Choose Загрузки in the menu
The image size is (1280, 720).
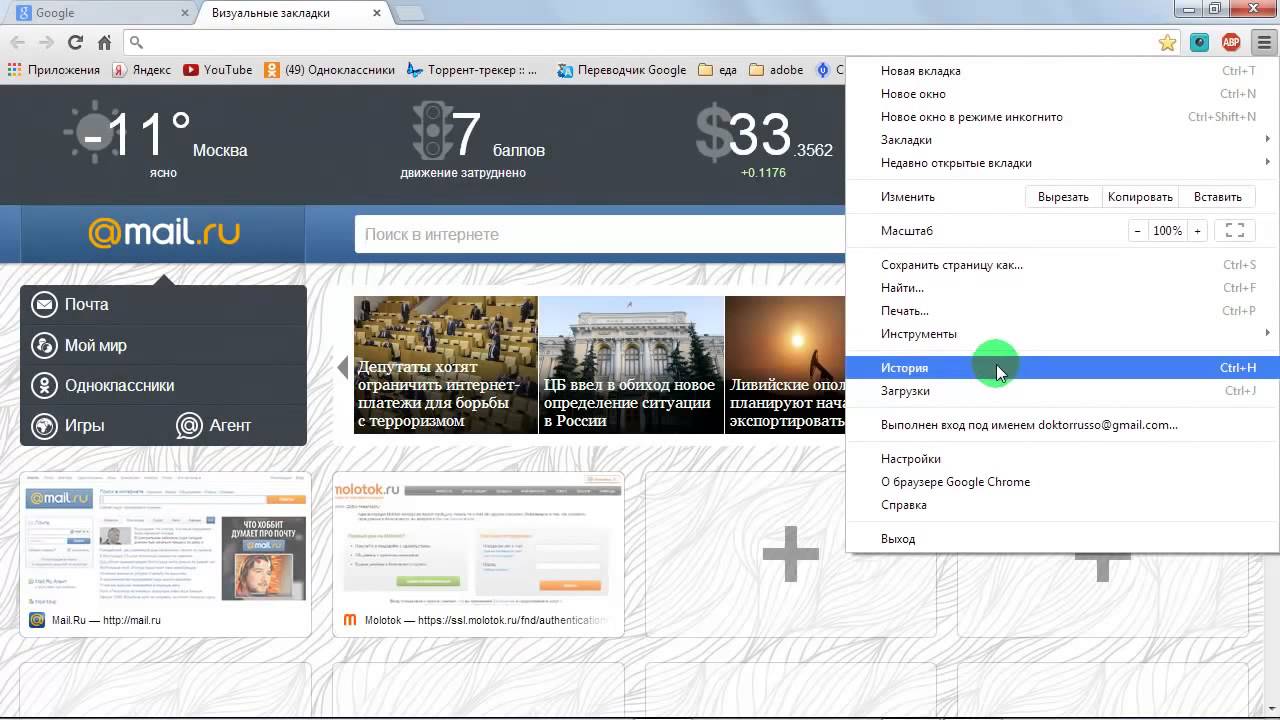pyautogui.click(x=1062, y=391)
